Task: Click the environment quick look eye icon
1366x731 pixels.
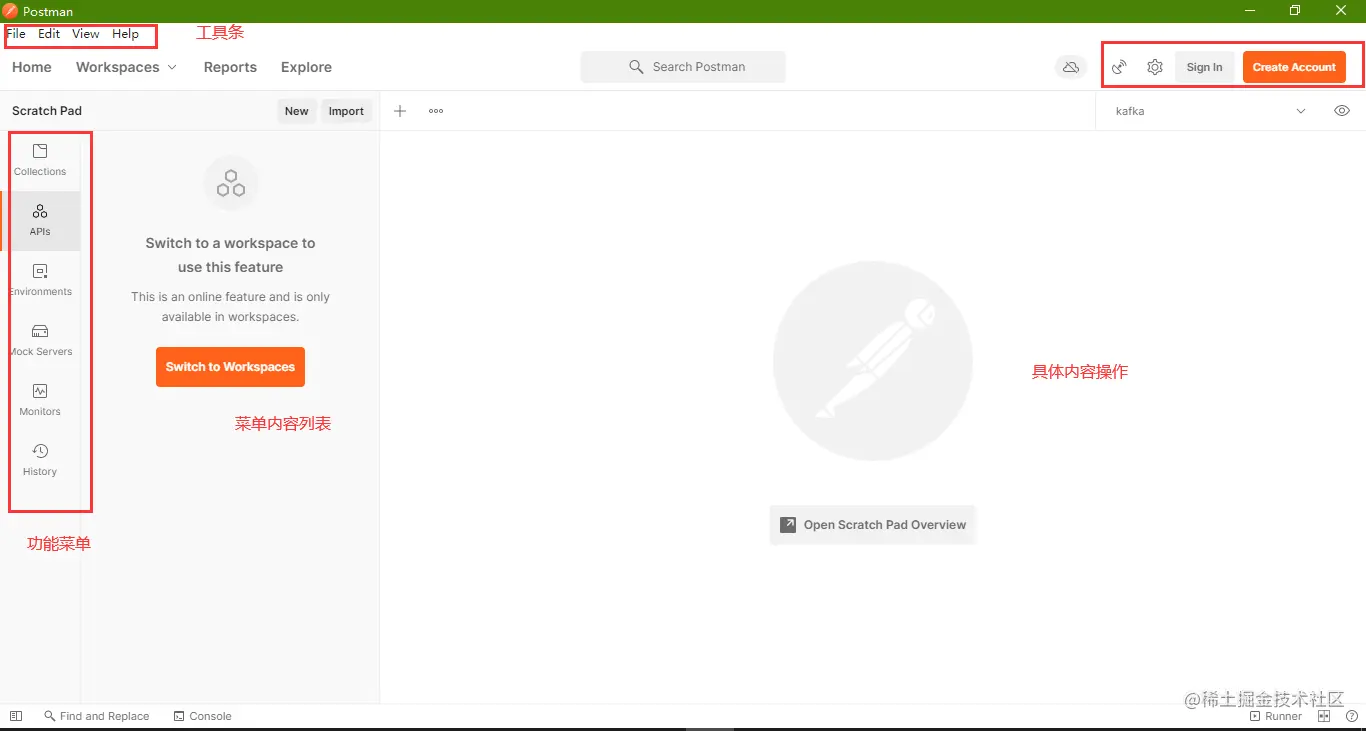Action: (1342, 111)
